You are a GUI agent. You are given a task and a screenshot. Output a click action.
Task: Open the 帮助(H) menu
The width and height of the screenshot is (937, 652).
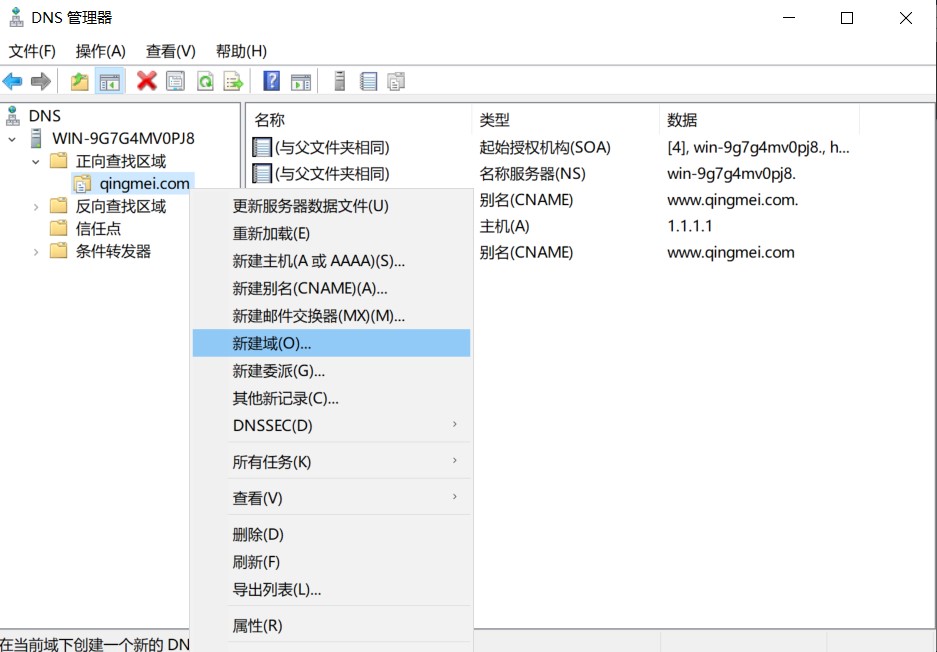[x=241, y=51]
